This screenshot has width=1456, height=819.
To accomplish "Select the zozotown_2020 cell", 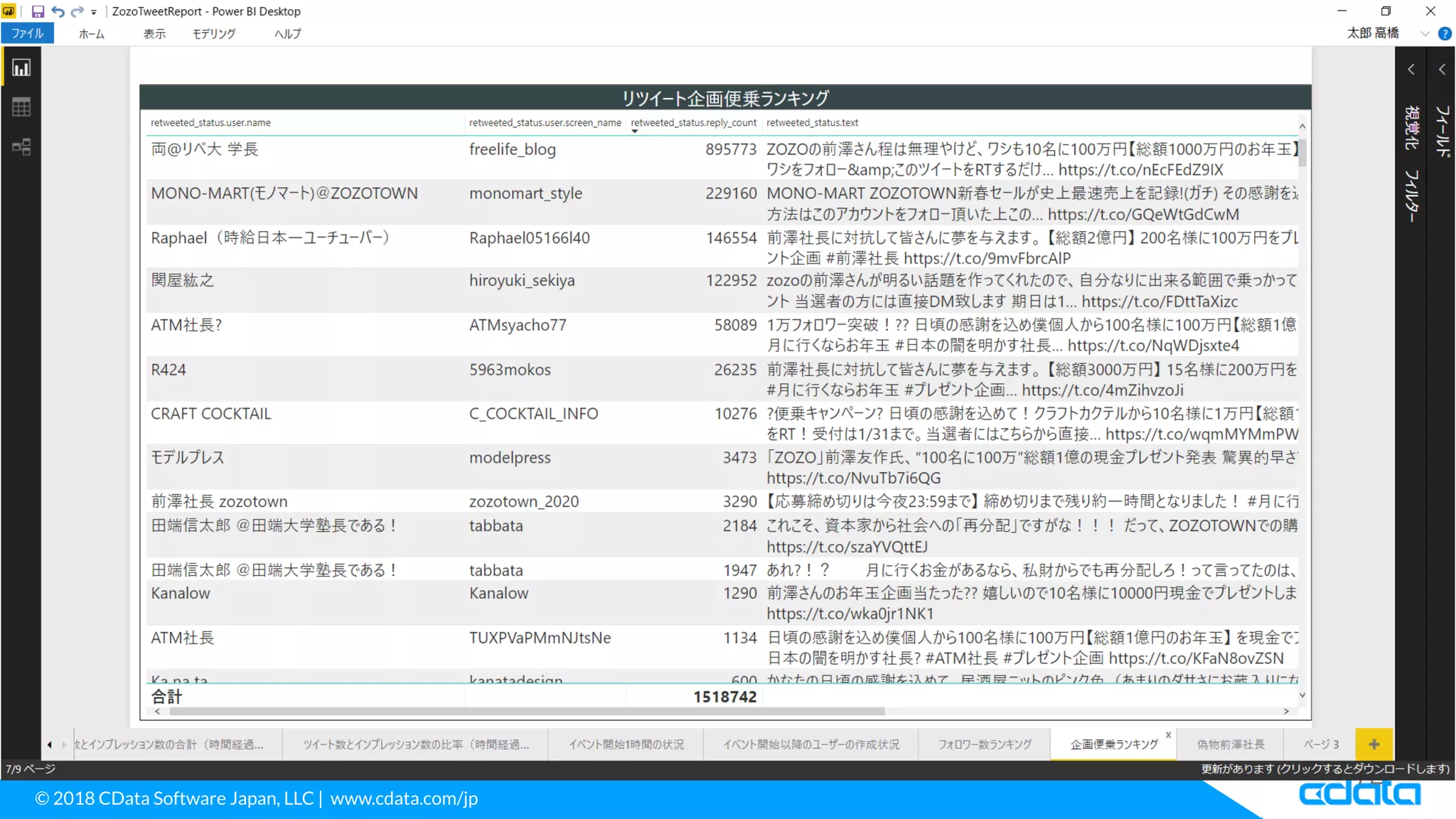I will click(x=524, y=502).
